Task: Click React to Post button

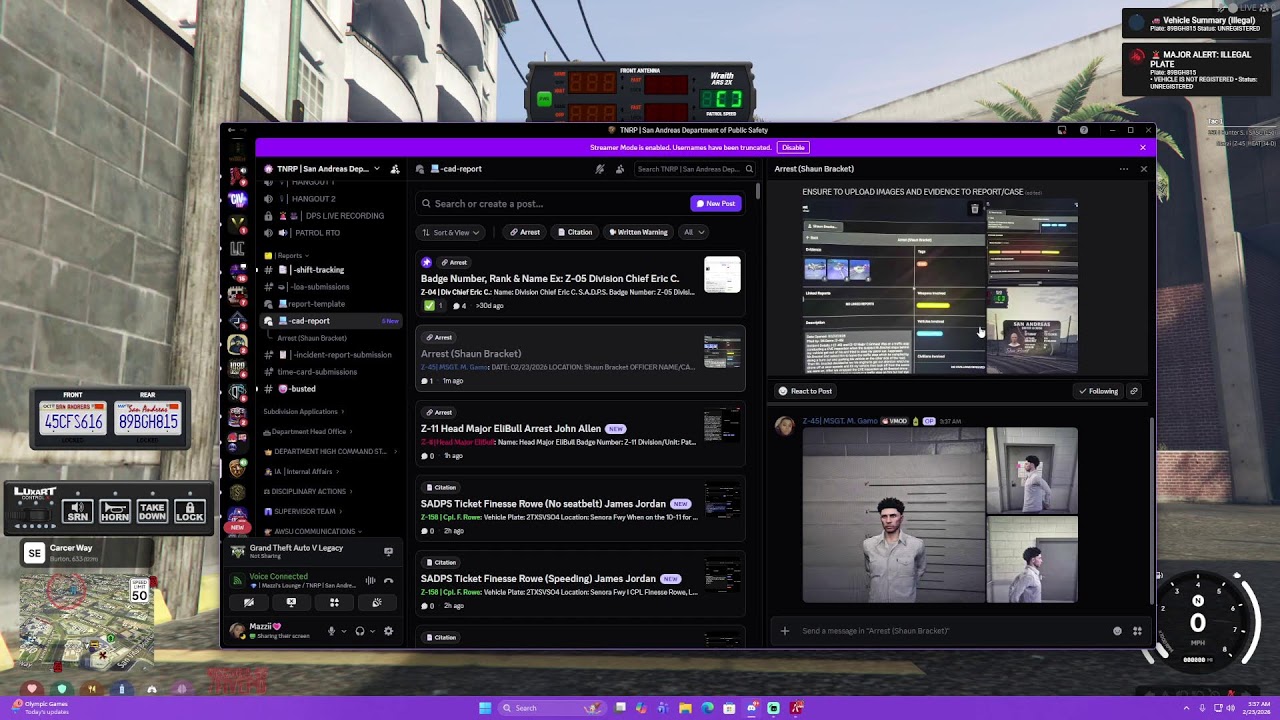Action: tap(805, 391)
